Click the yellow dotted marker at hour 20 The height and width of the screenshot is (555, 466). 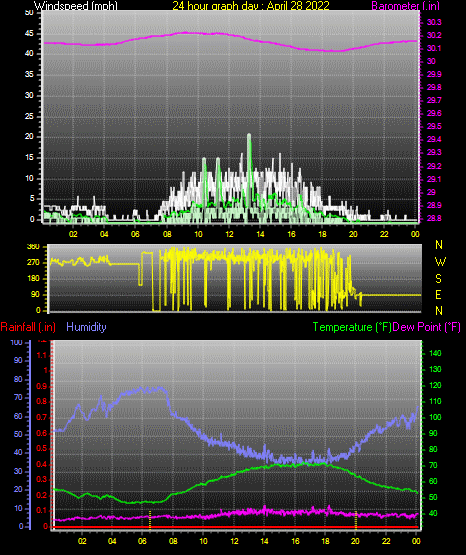pyautogui.click(x=356, y=520)
